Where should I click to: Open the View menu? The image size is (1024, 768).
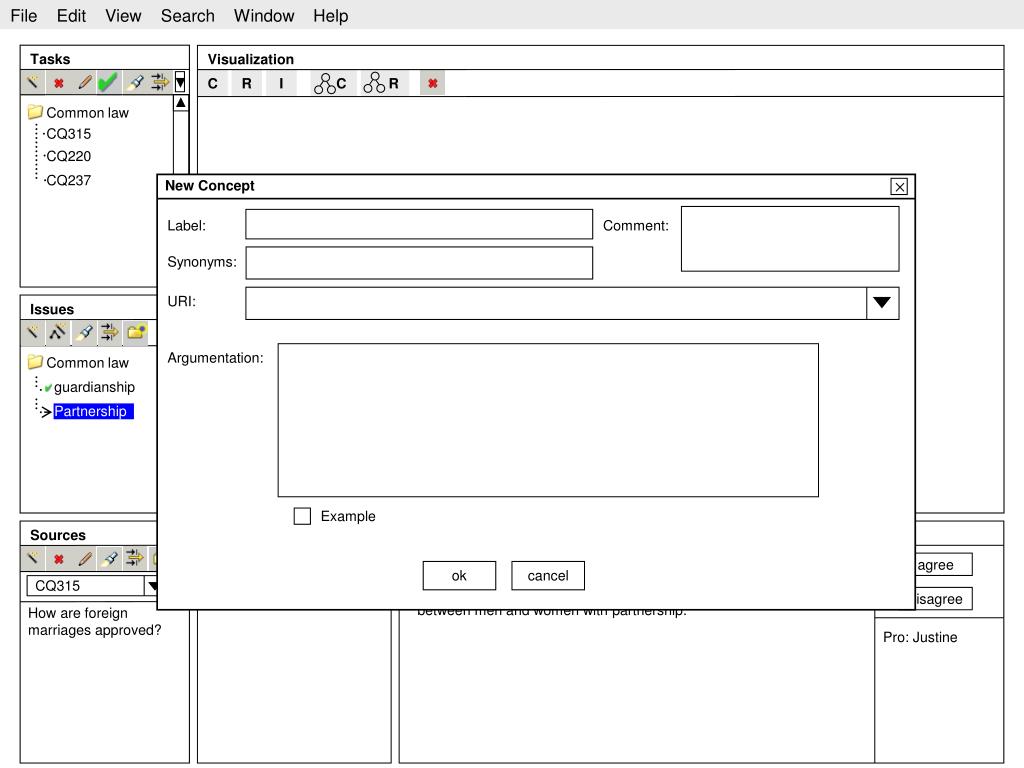123,16
